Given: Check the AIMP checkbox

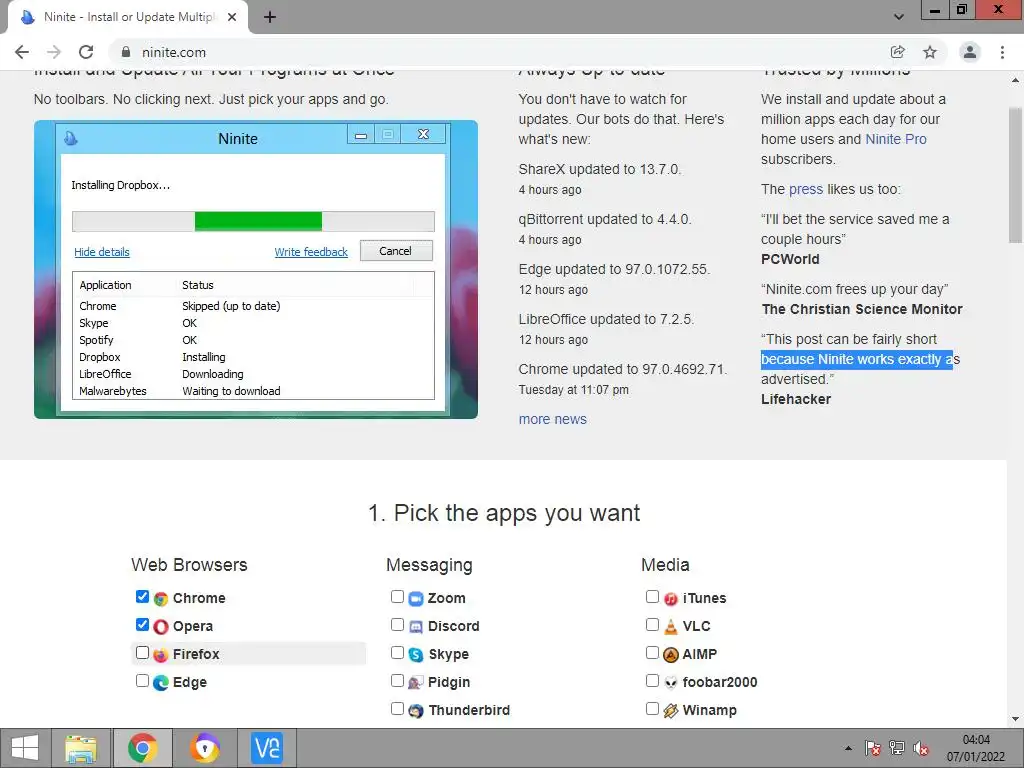Looking at the screenshot, I should tap(652, 652).
